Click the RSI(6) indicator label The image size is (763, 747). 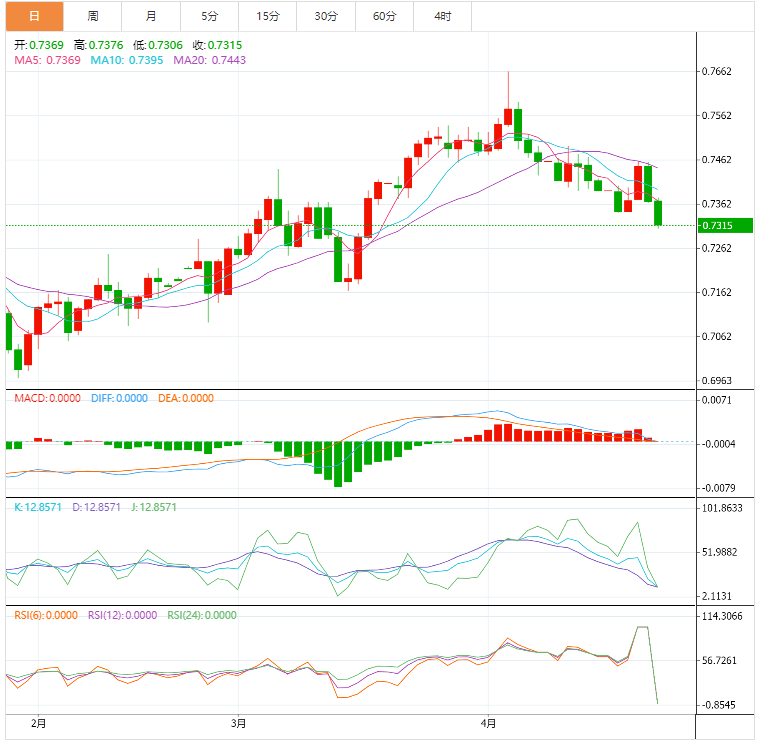tap(46, 615)
